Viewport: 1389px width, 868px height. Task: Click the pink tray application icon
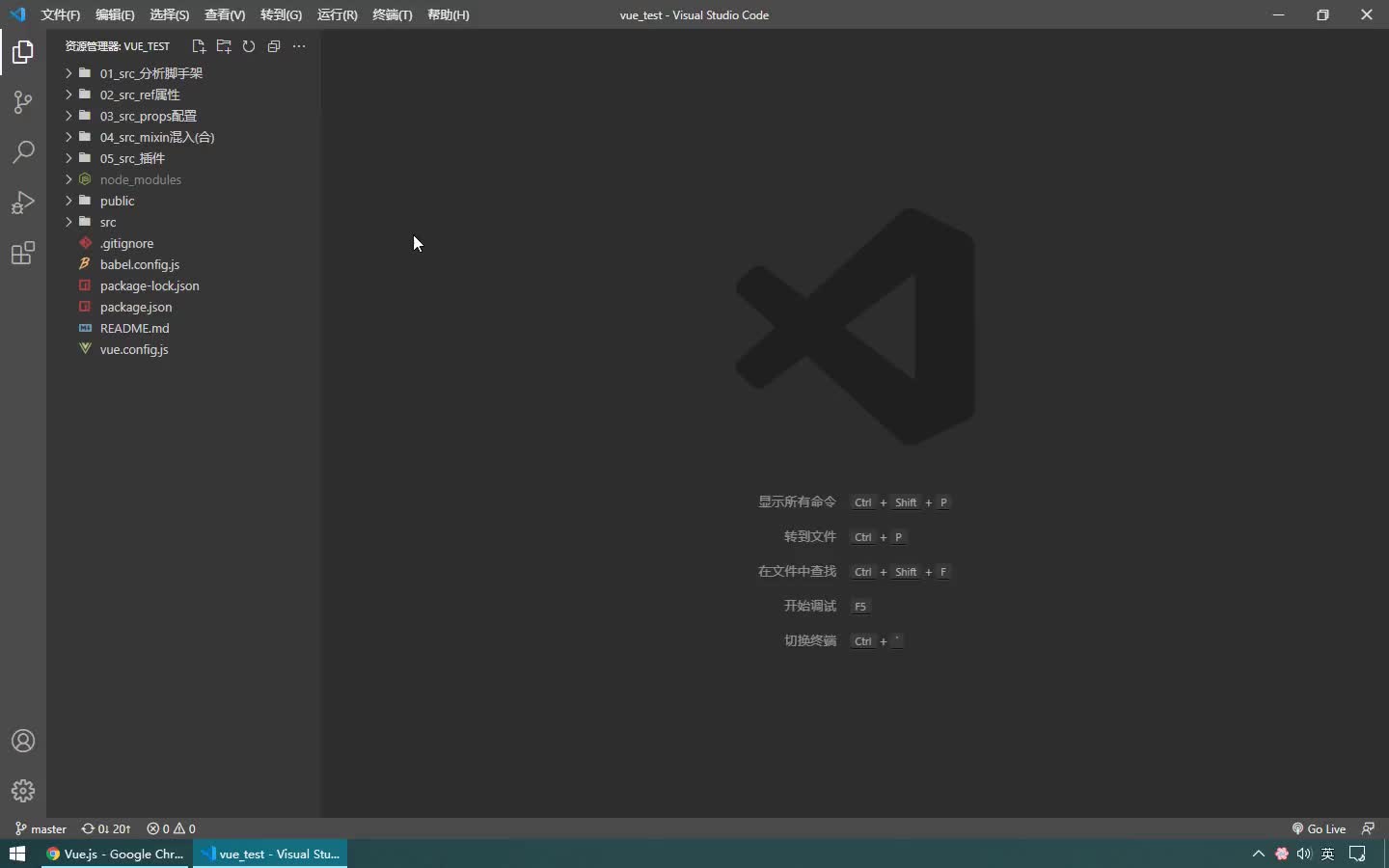1282,854
